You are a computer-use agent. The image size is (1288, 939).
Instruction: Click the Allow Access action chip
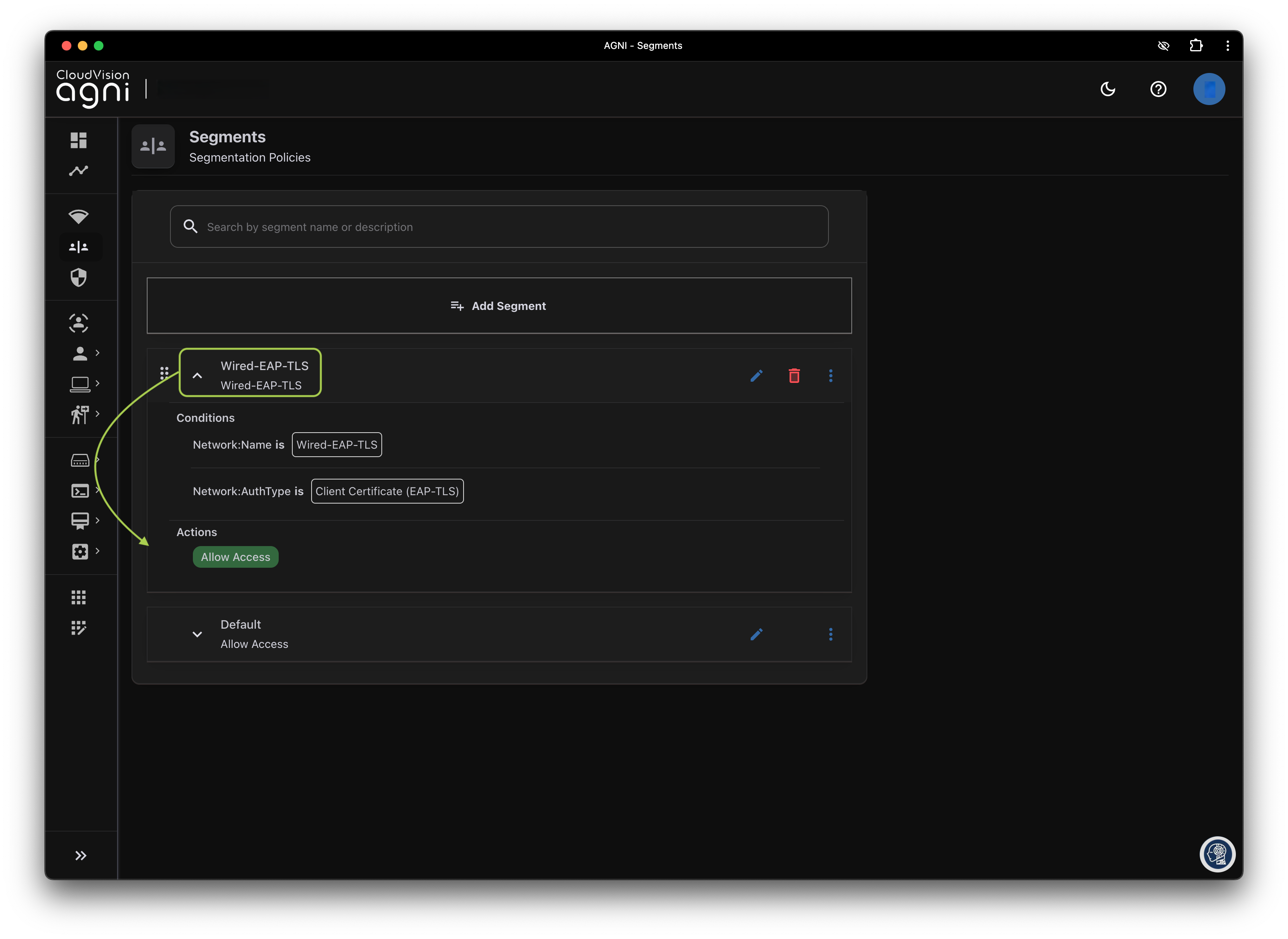point(235,557)
